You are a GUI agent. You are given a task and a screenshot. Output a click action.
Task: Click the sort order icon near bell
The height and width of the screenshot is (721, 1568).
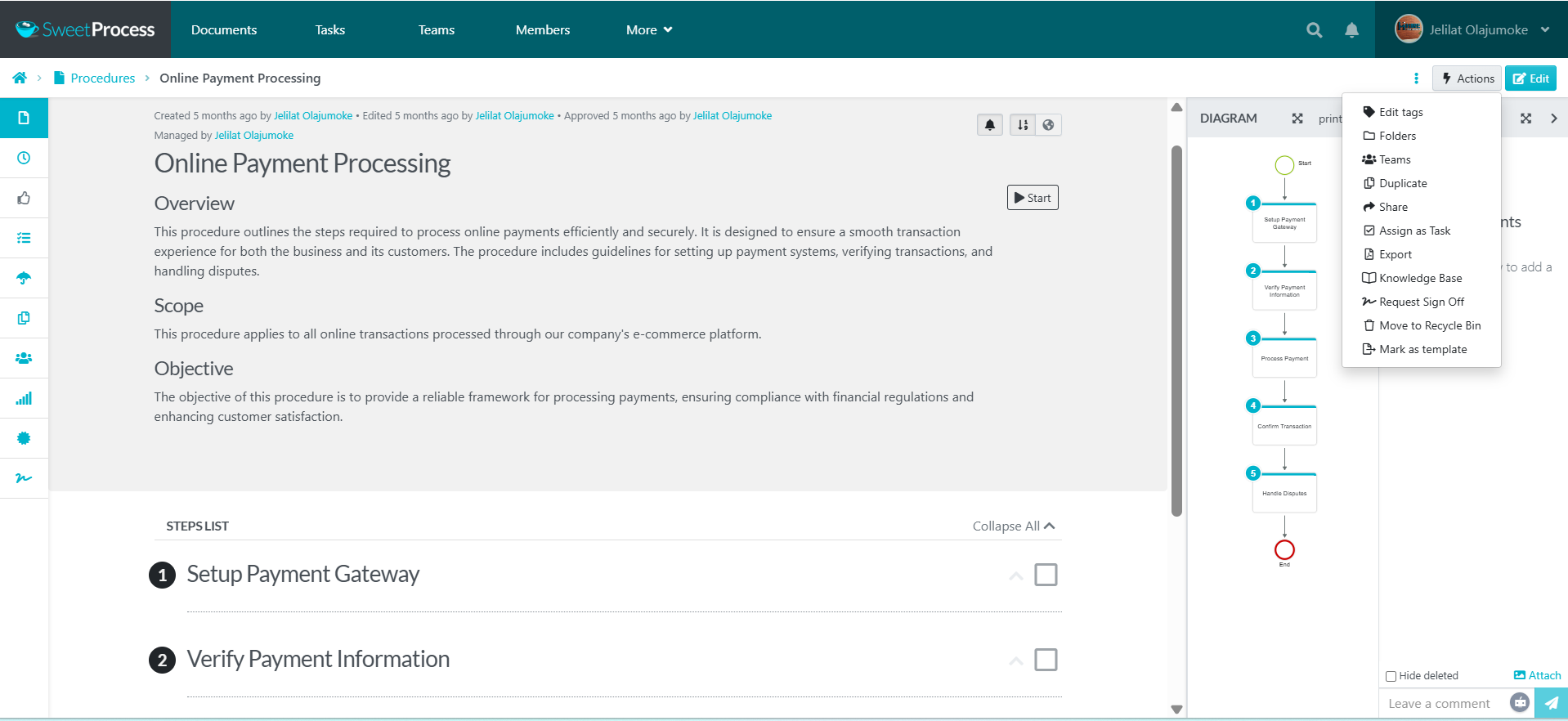[1022, 125]
